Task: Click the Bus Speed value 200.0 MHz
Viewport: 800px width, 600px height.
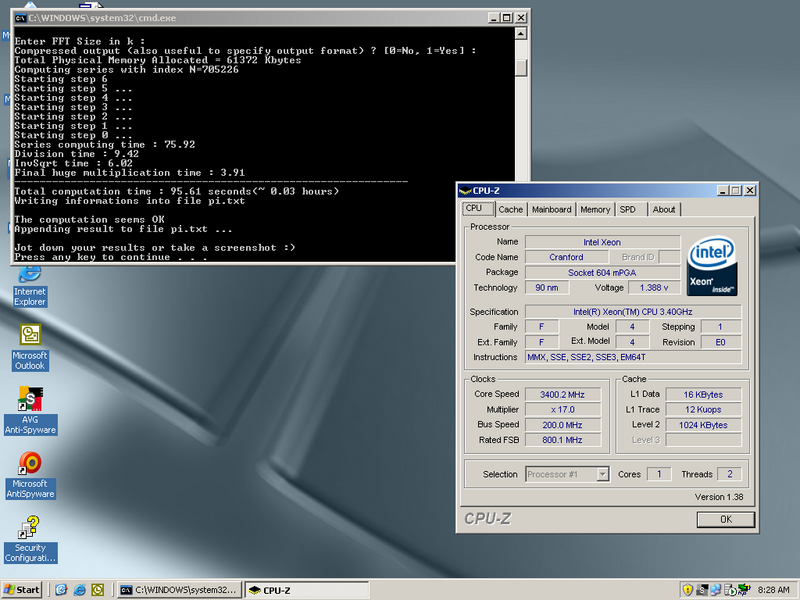Action: (x=563, y=424)
